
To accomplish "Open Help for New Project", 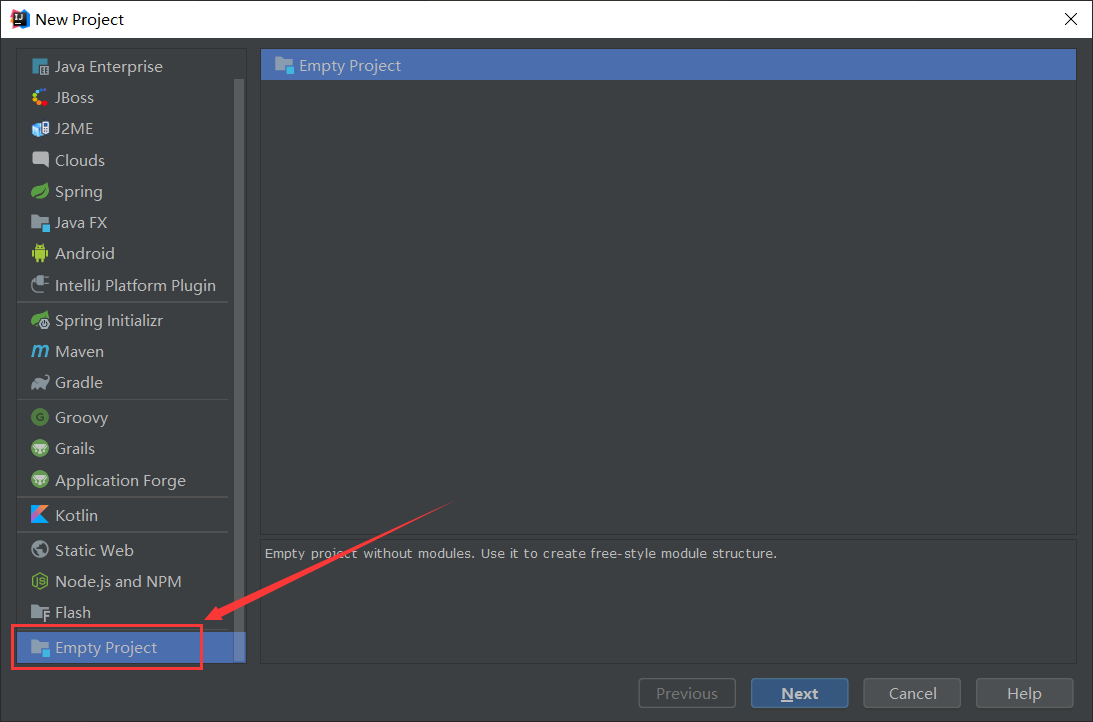I will tap(1024, 694).
